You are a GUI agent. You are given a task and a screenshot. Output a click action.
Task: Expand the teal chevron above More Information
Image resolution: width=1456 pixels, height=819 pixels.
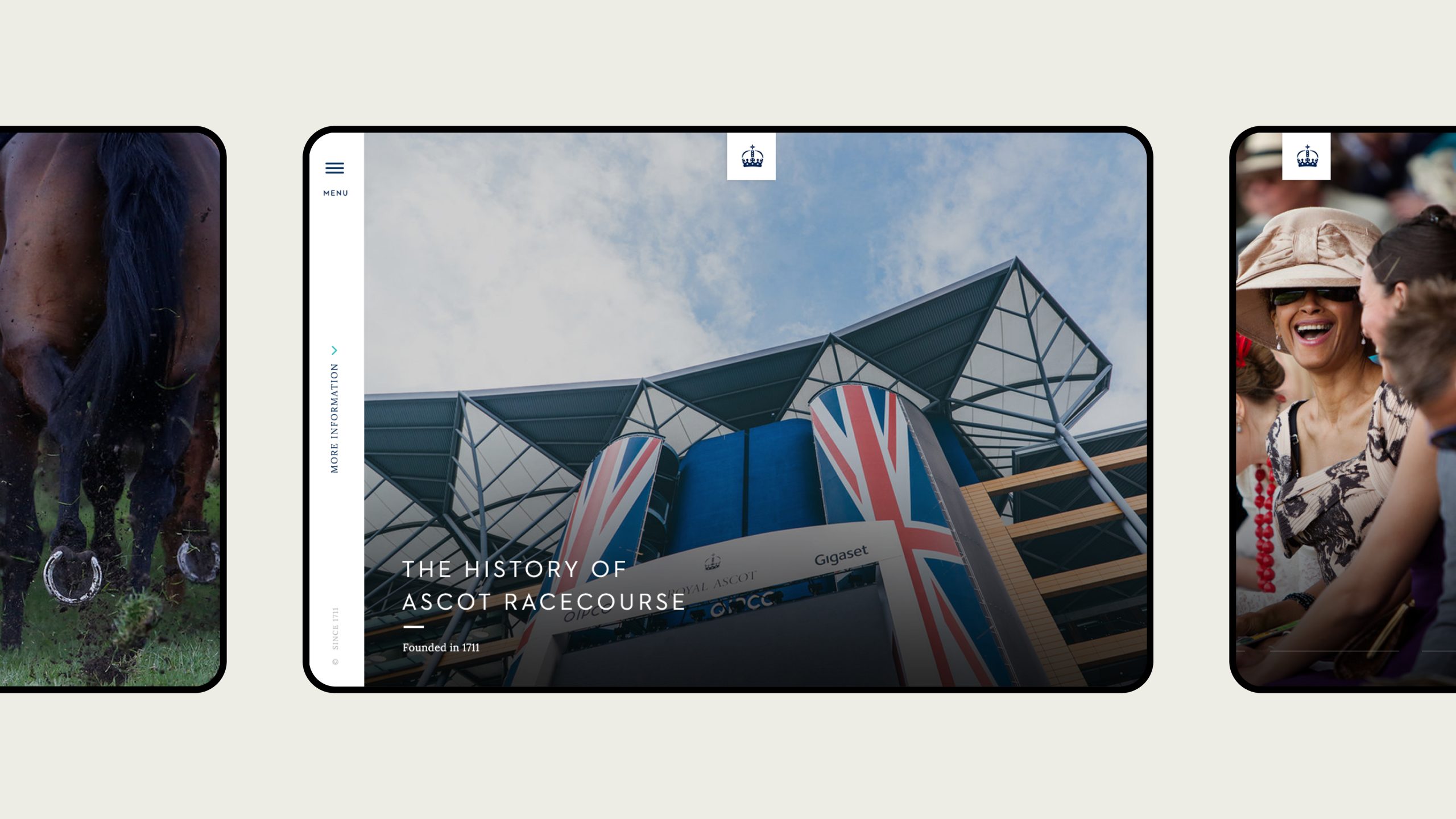(x=334, y=350)
